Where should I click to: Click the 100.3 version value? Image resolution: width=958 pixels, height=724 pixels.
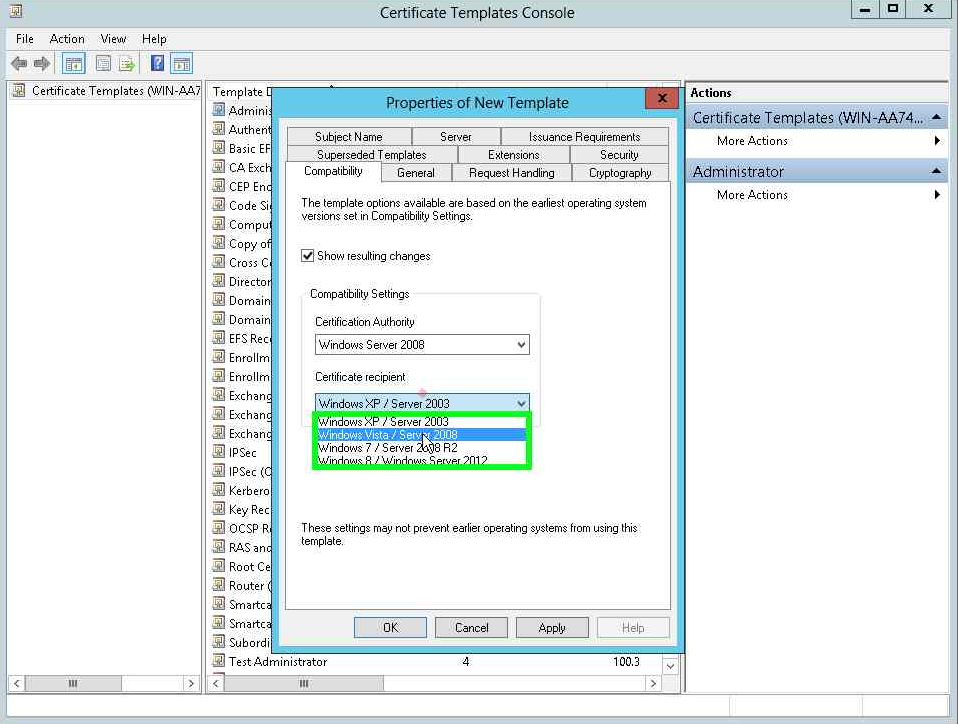click(626, 661)
